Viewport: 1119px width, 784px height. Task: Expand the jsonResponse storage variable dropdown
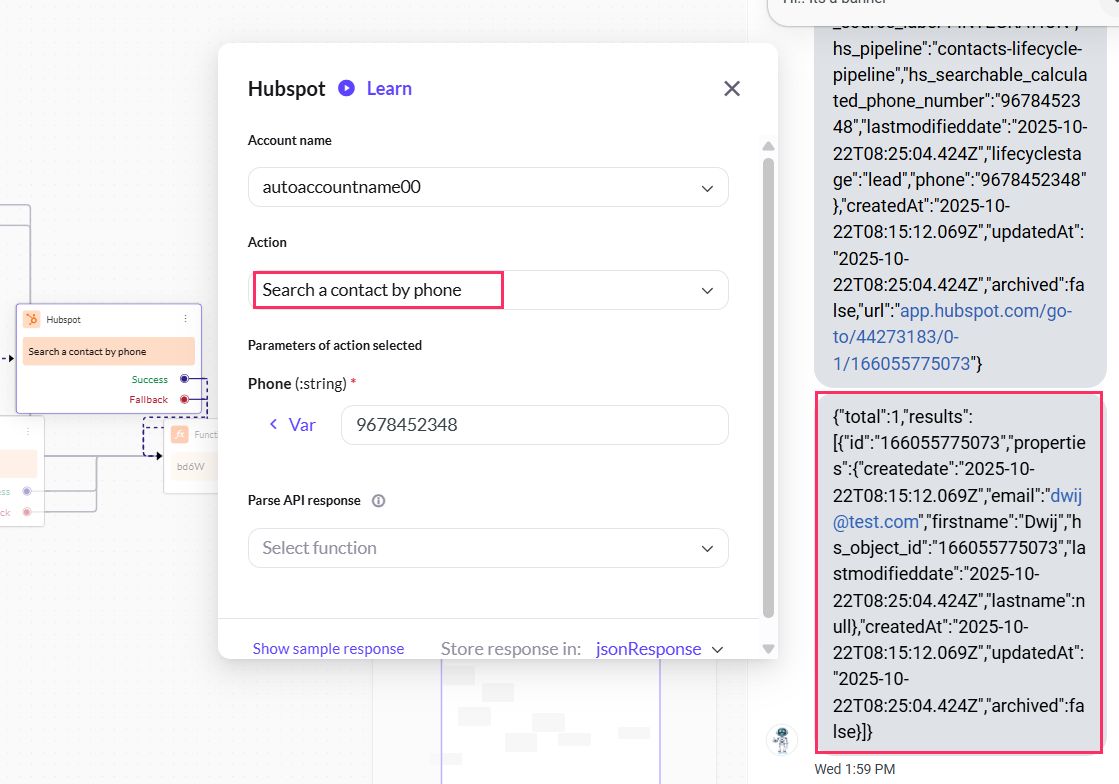717,649
